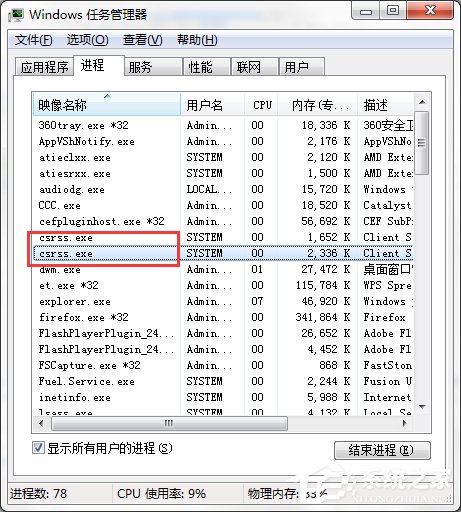Screen dimensions: 461x512
Task: Click memory value 341,864 K
Action: pos(323,317)
